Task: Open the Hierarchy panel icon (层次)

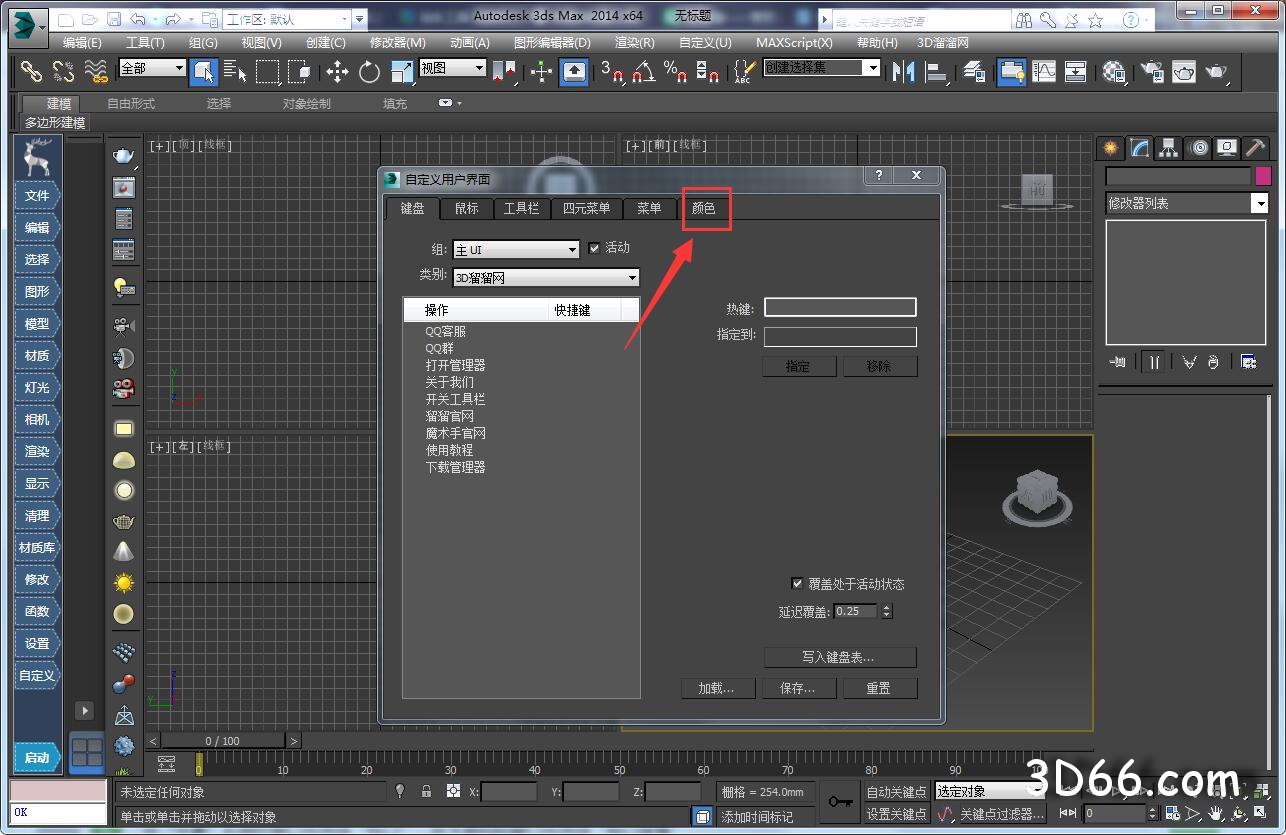Action: coord(1169,148)
